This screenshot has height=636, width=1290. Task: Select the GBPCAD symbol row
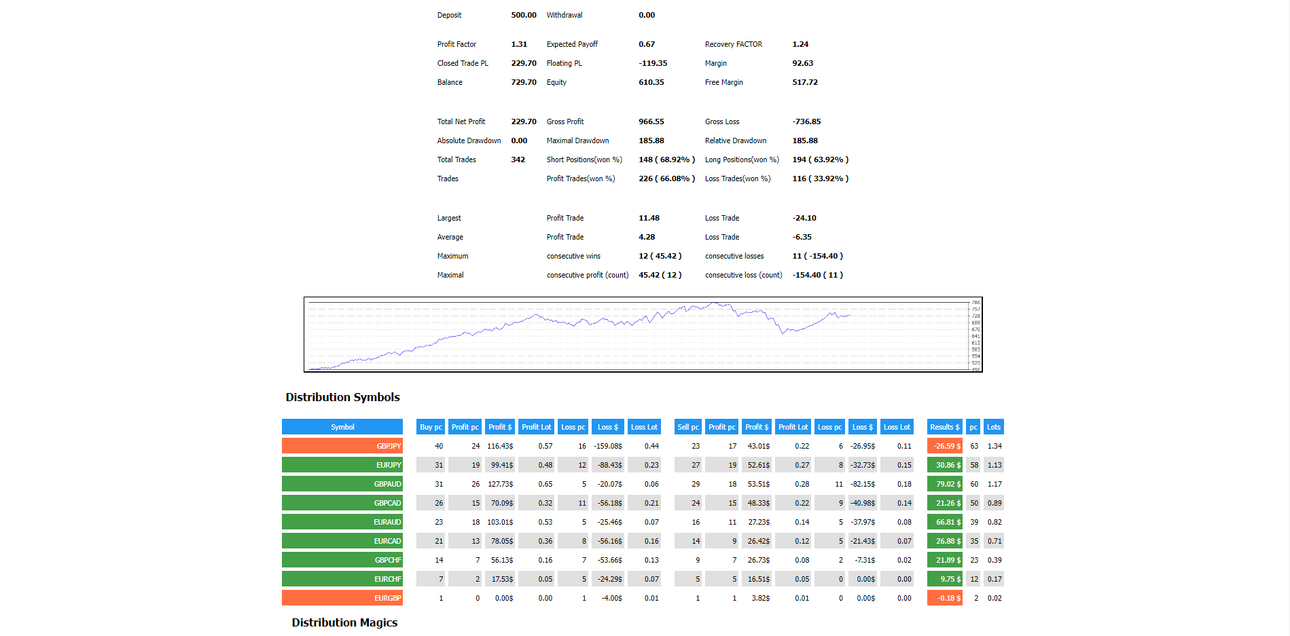(x=342, y=503)
